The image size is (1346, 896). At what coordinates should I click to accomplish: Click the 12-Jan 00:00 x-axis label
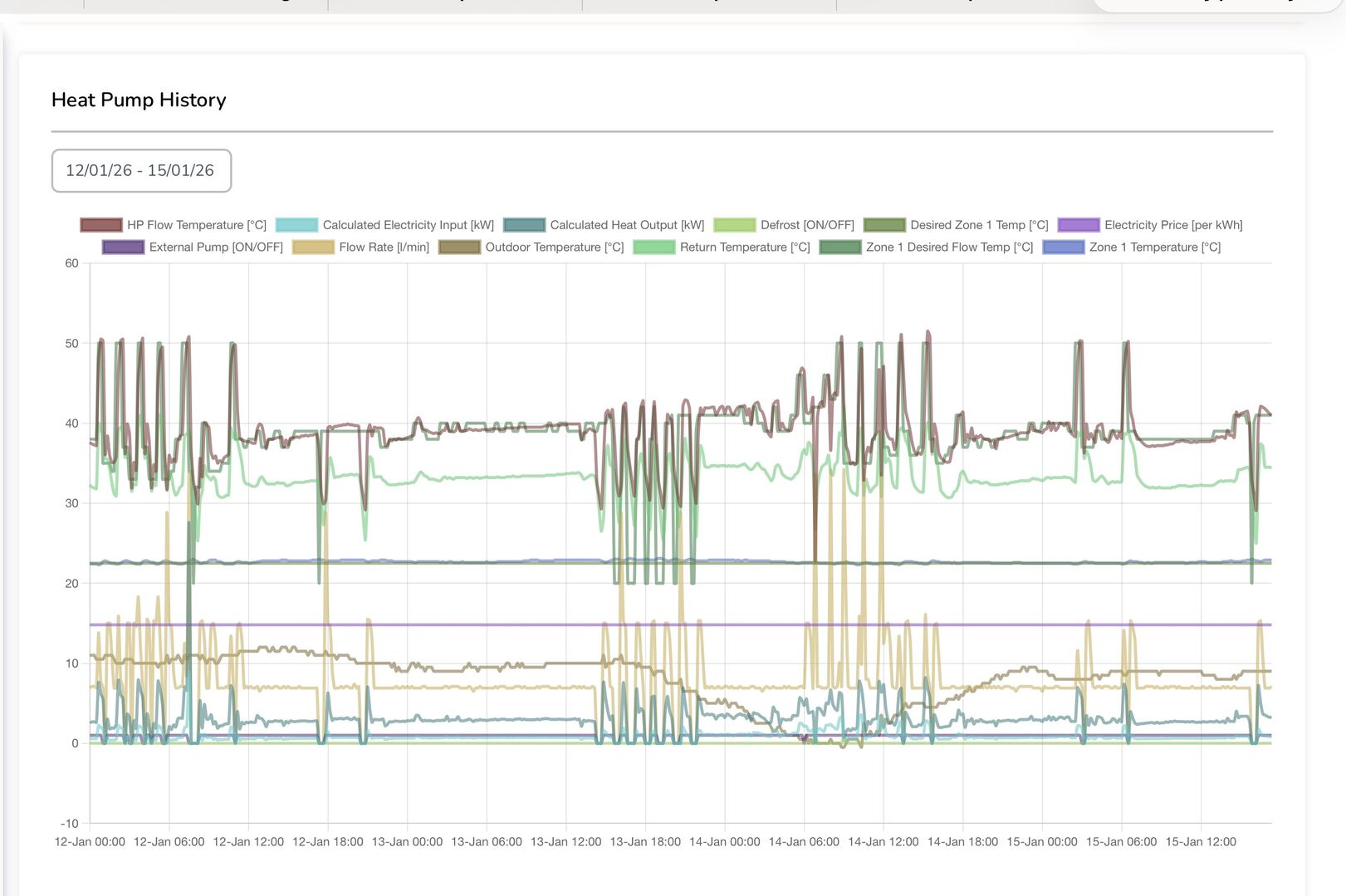pyautogui.click(x=90, y=842)
